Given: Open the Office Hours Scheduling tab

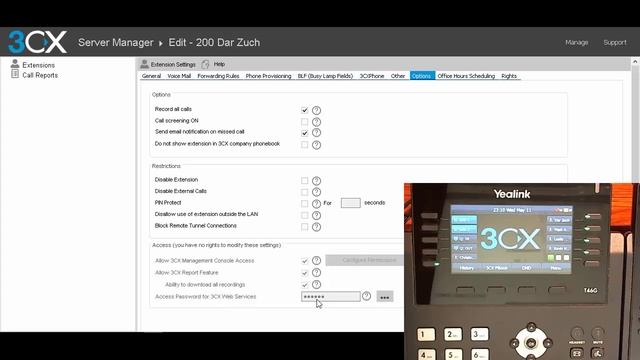Looking at the screenshot, I should (x=466, y=76).
